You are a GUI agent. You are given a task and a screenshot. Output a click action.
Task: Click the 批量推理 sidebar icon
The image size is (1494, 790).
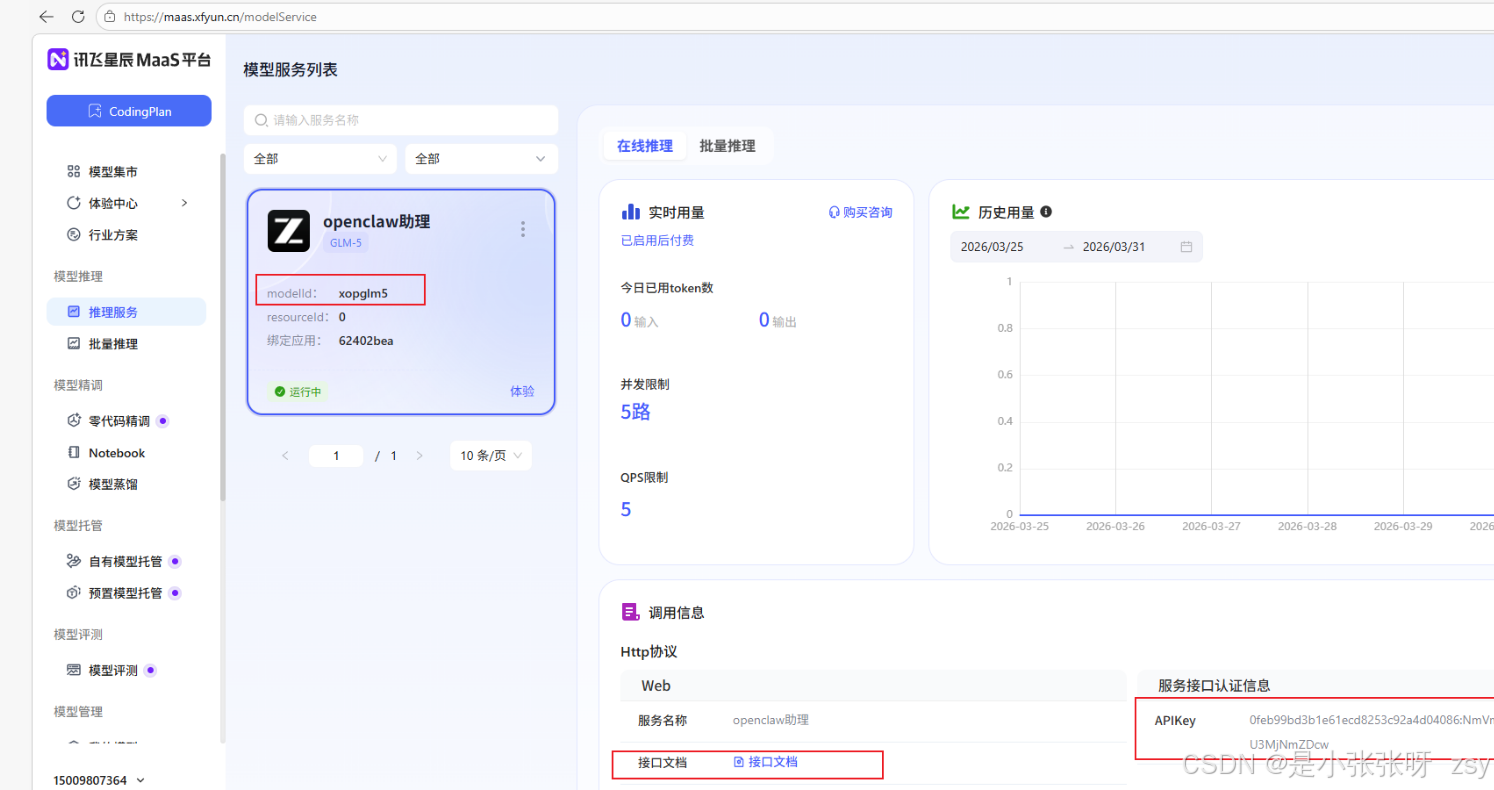click(73, 343)
